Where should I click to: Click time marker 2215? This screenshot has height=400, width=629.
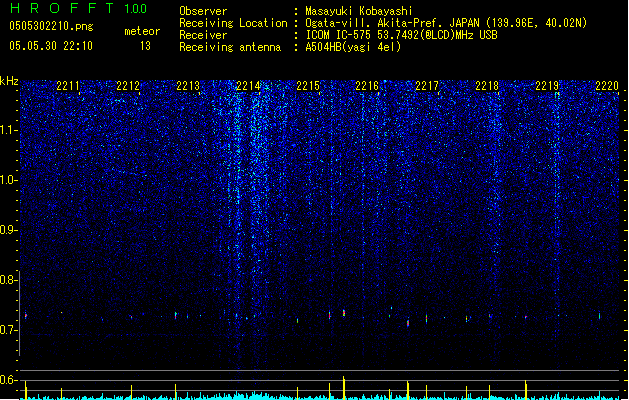308,86
